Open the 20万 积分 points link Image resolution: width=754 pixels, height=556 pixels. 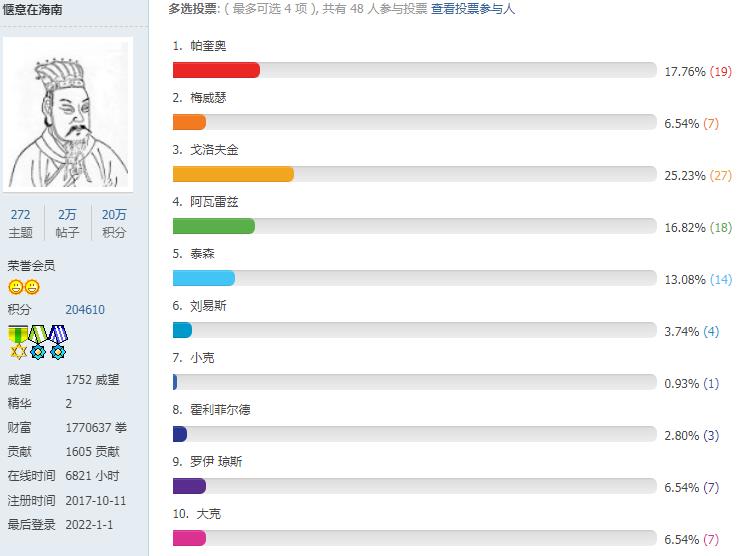coord(114,223)
